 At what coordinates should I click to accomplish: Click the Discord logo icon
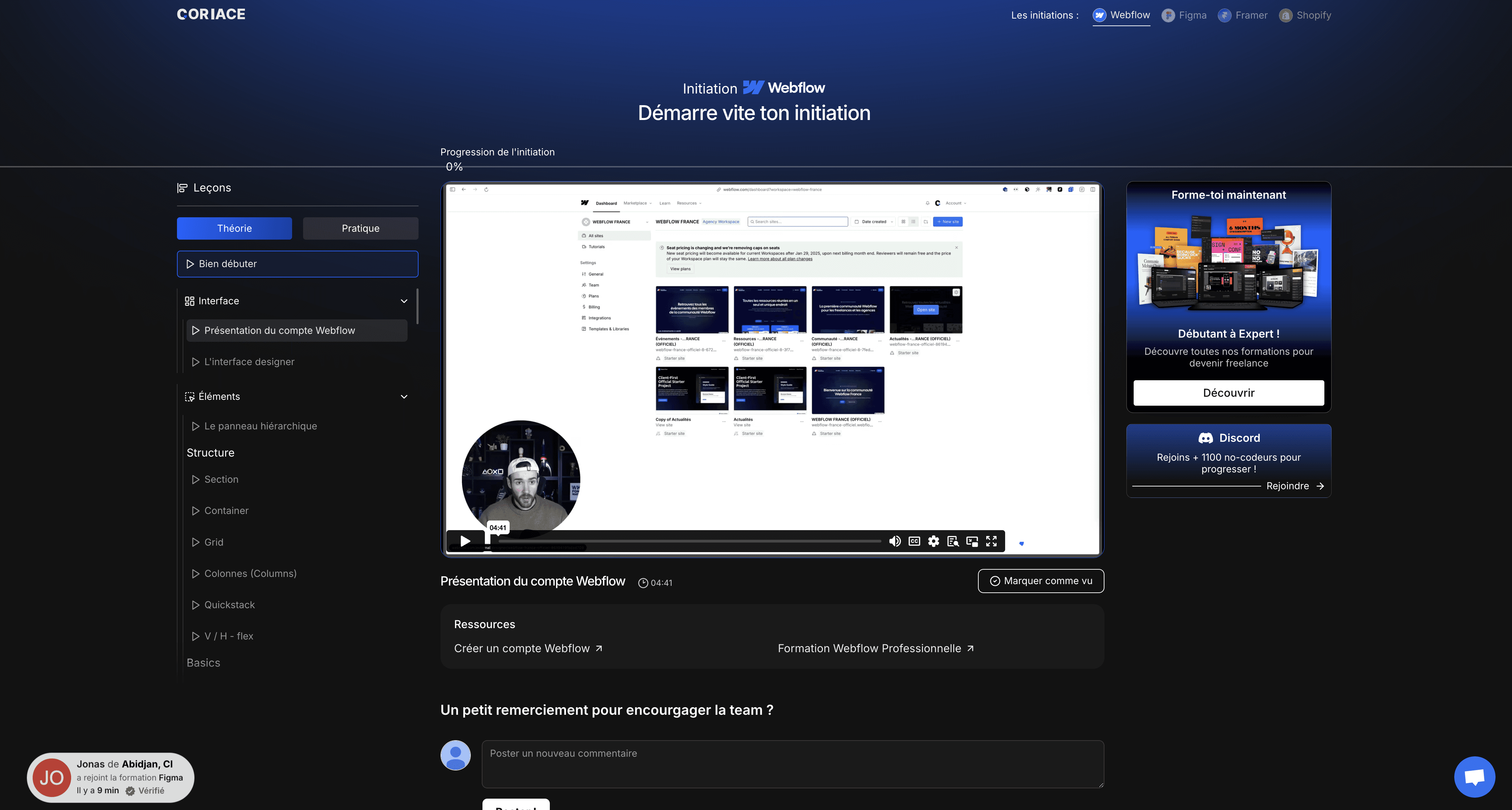(1205, 438)
